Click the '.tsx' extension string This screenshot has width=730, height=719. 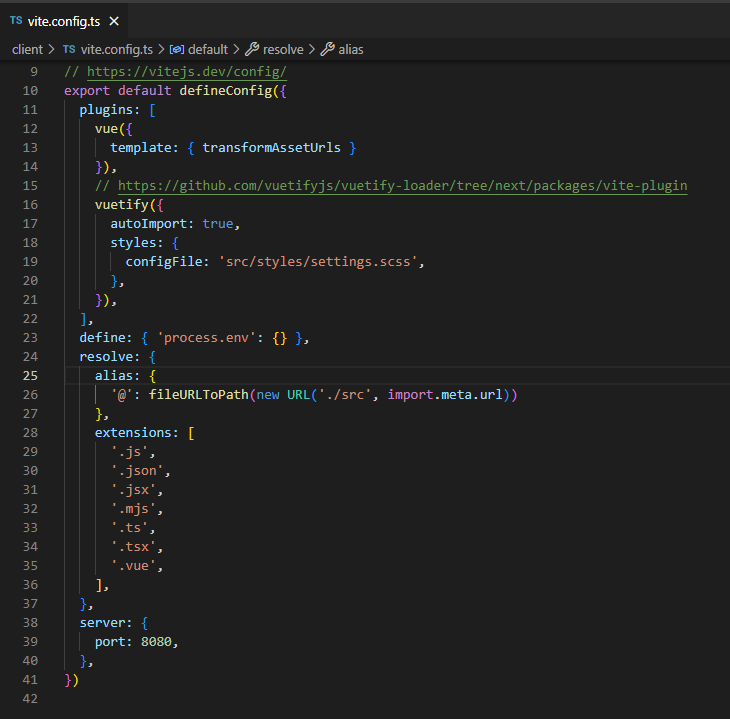click(x=133, y=547)
